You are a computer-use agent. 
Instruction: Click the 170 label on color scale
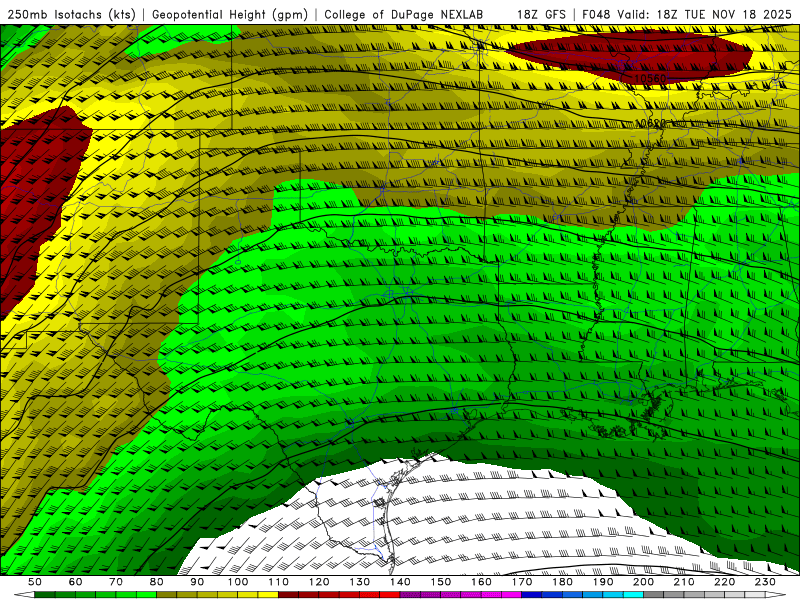click(x=522, y=582)
